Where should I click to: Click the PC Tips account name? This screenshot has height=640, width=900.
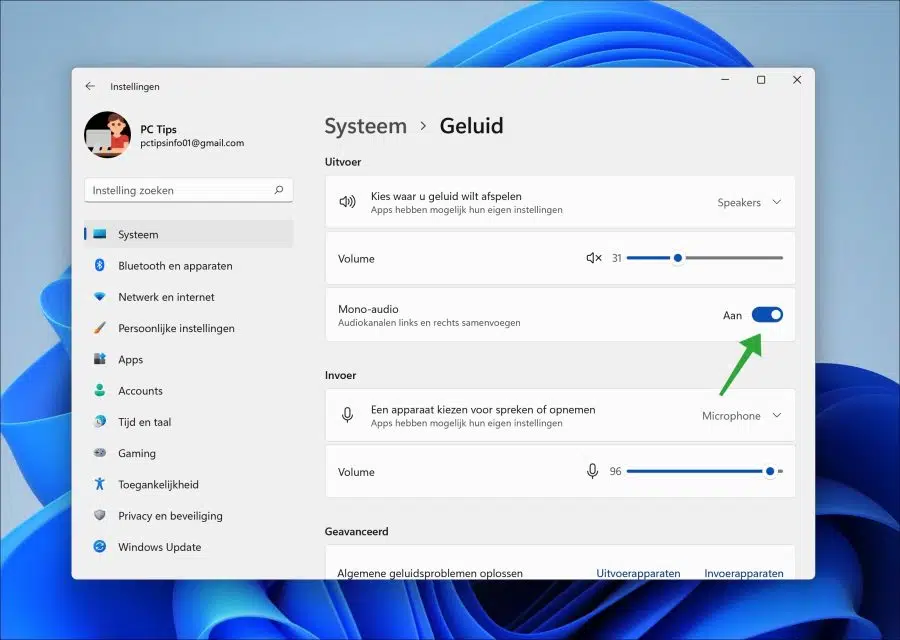(x=158, y=129)
